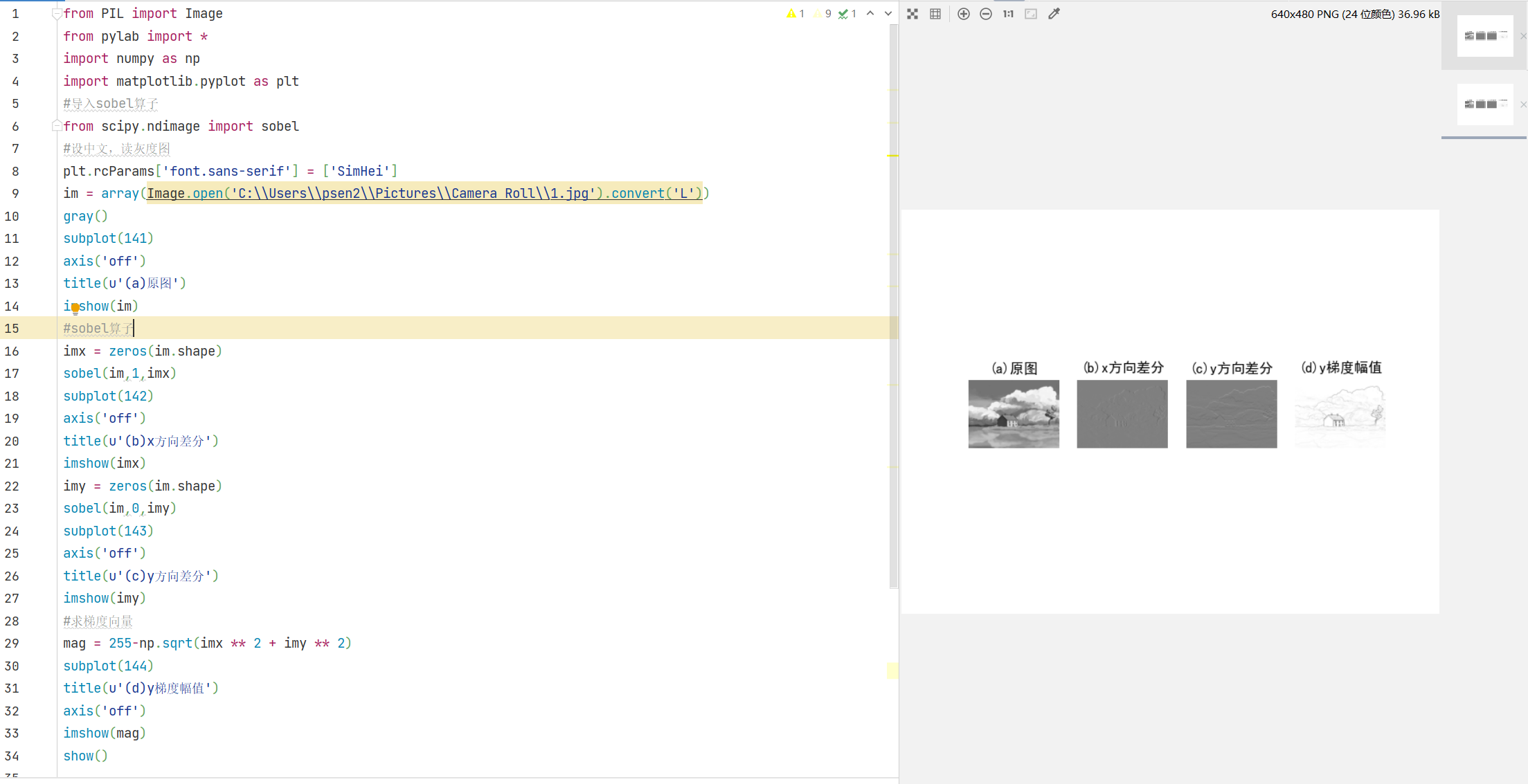Toggle the grid overlay on image
The height and width of the screenshot is (784, 1528).
[x=935, y=14]
